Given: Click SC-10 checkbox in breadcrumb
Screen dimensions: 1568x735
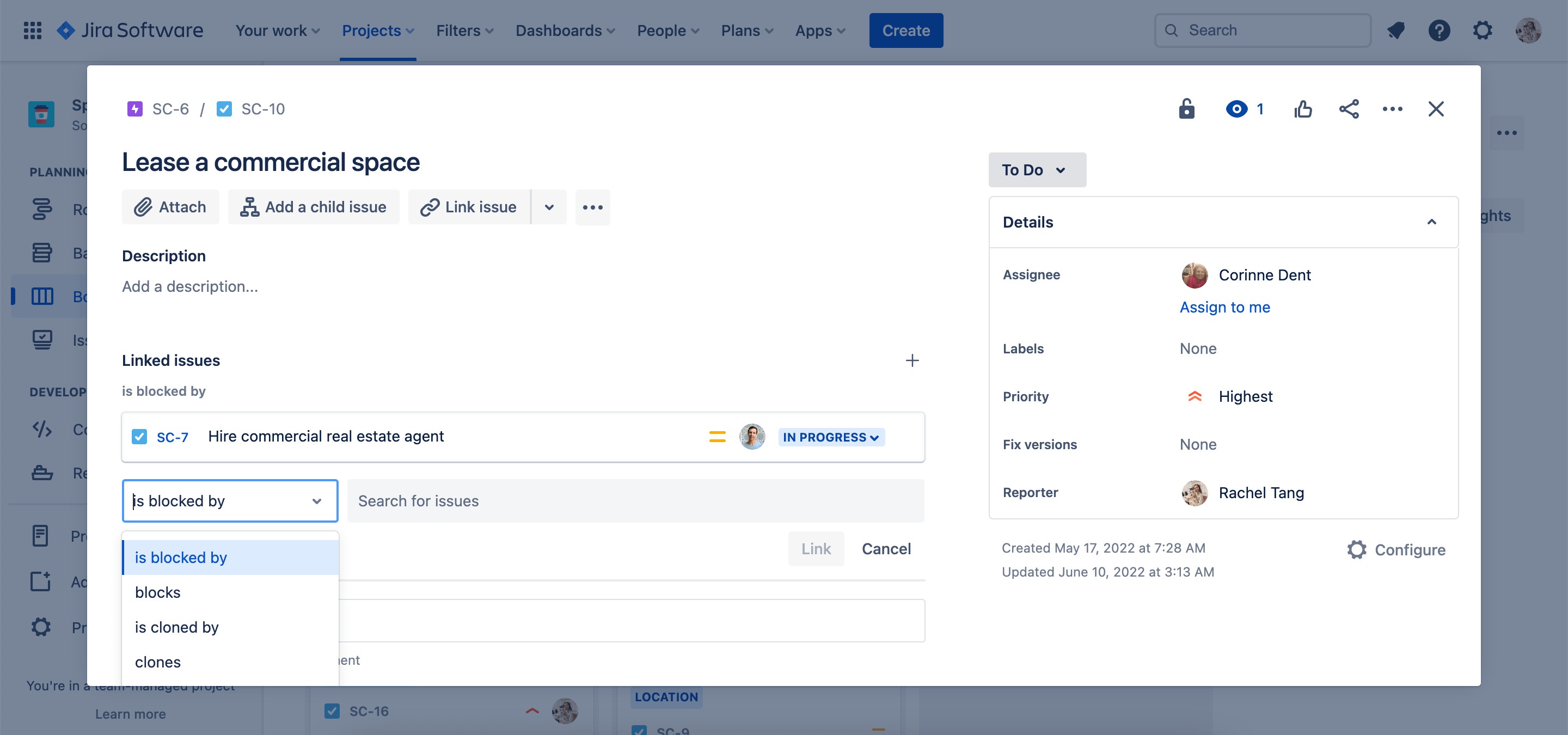Looking at the screenshot, I should click(x=223, y=108).
